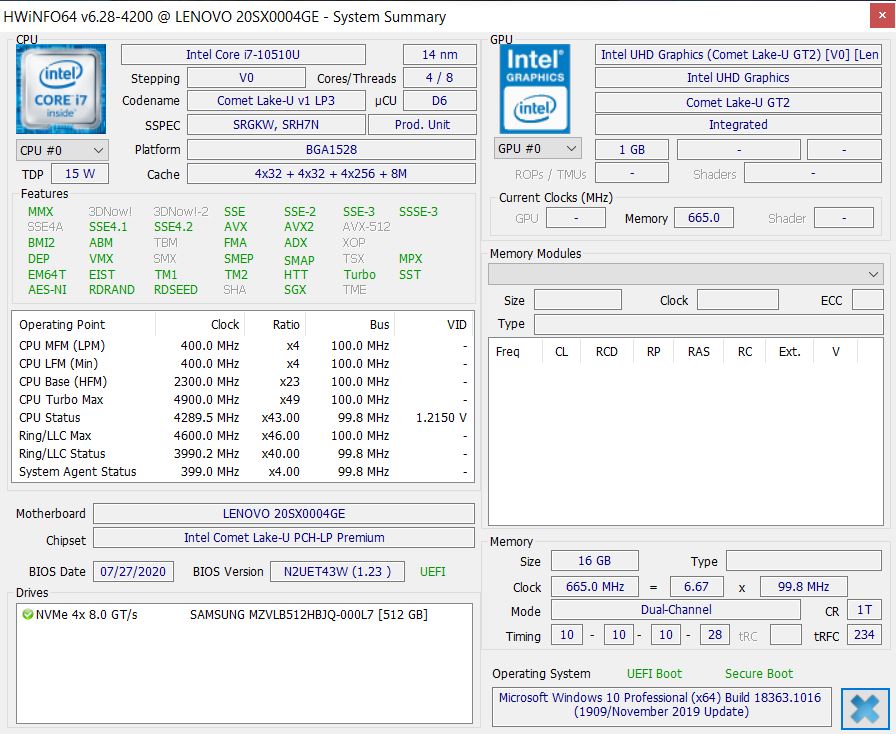Select the System Agent Status row
The width and height of the screenshot is (896, 734).
point(243,472)
